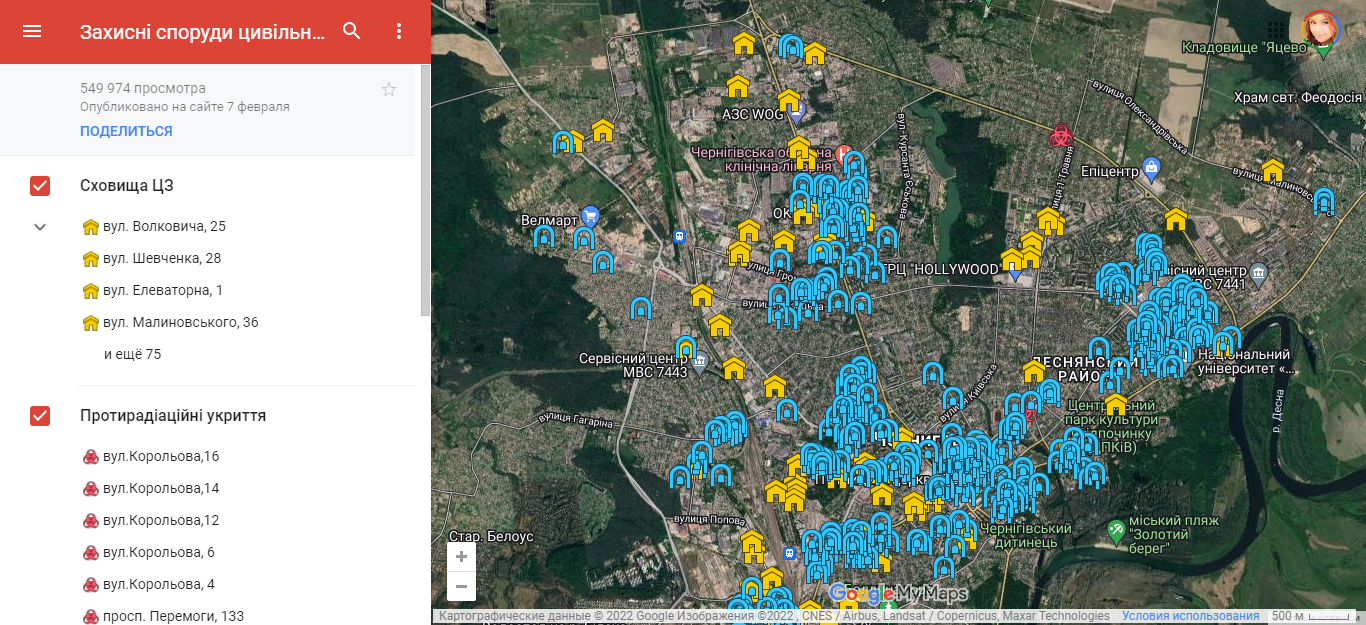
Task: Uncheck the Сховища ЦЗ layer checkbox
Action: click(x=40, y=185)
